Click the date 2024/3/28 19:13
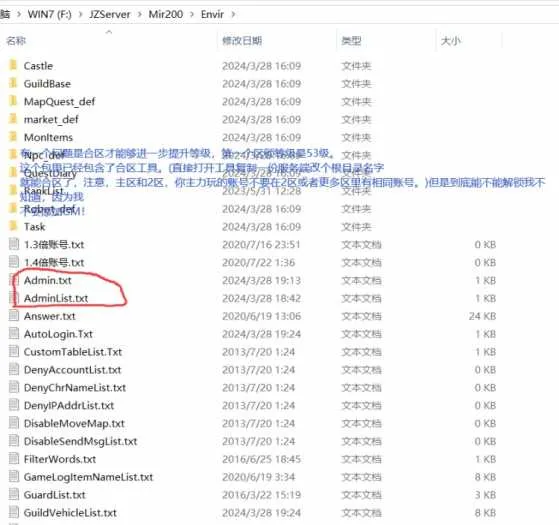The width and height of the screenshot is (559, 525). pyautogui.click(x=261, y=280)
